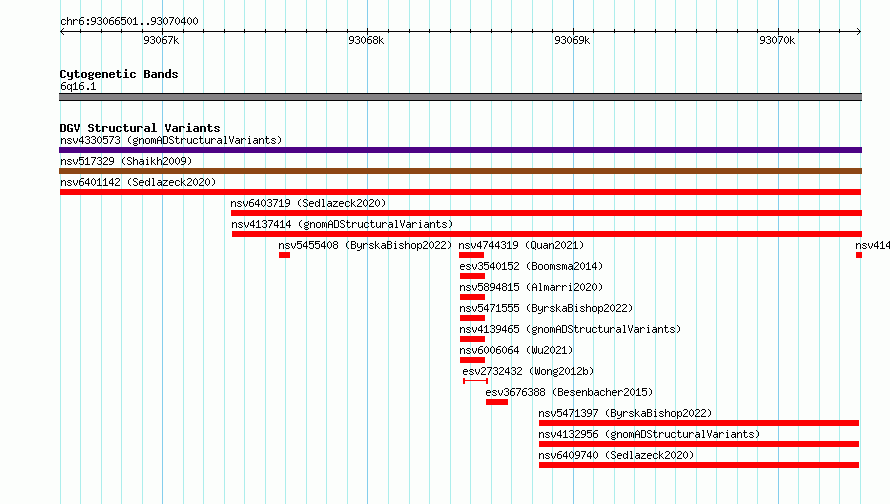890x504 pixels.
Task: Click the red bar under nsv5471397
Action: (x=699, y=423)
